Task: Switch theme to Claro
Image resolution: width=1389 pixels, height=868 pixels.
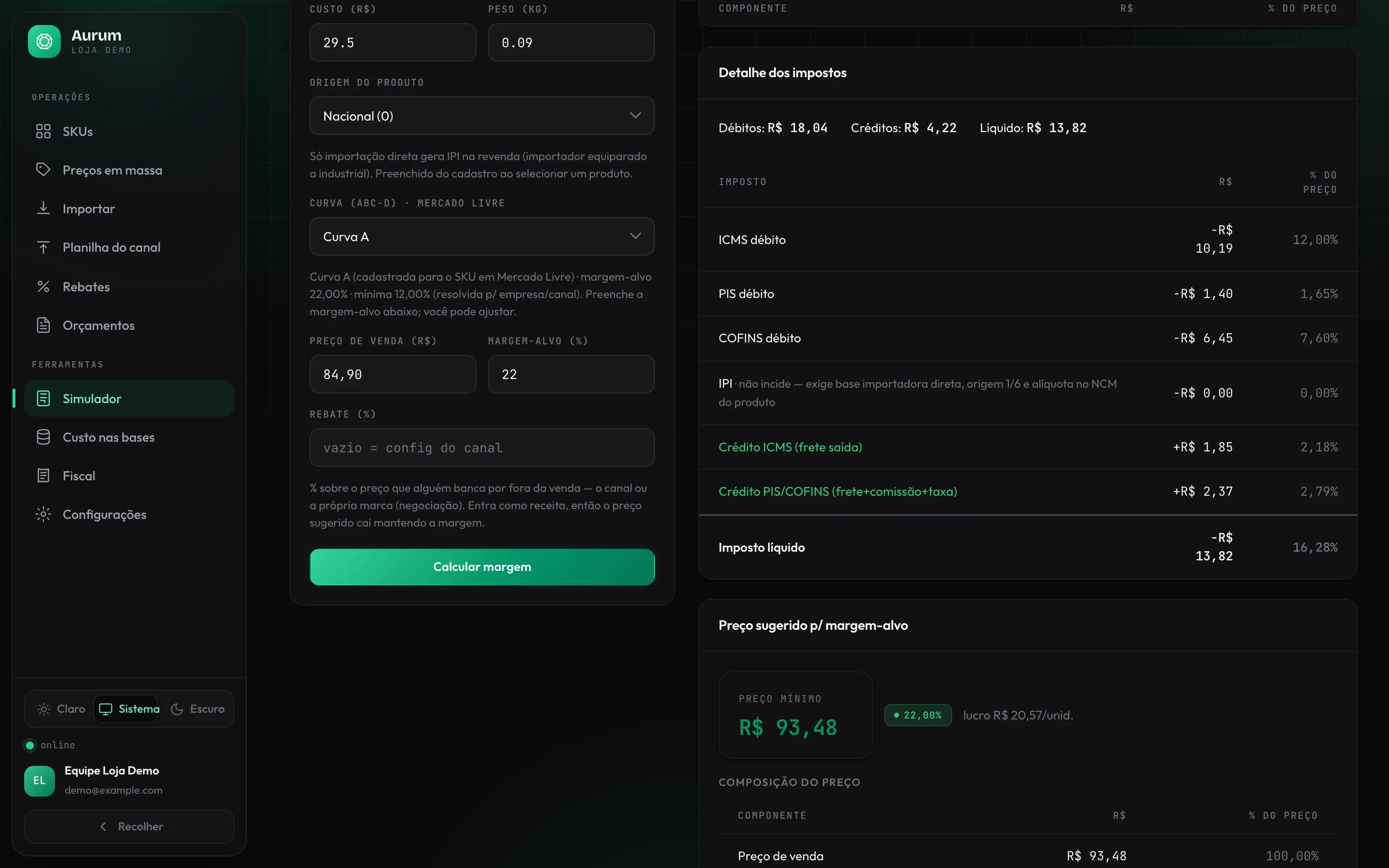Action: 61,709
